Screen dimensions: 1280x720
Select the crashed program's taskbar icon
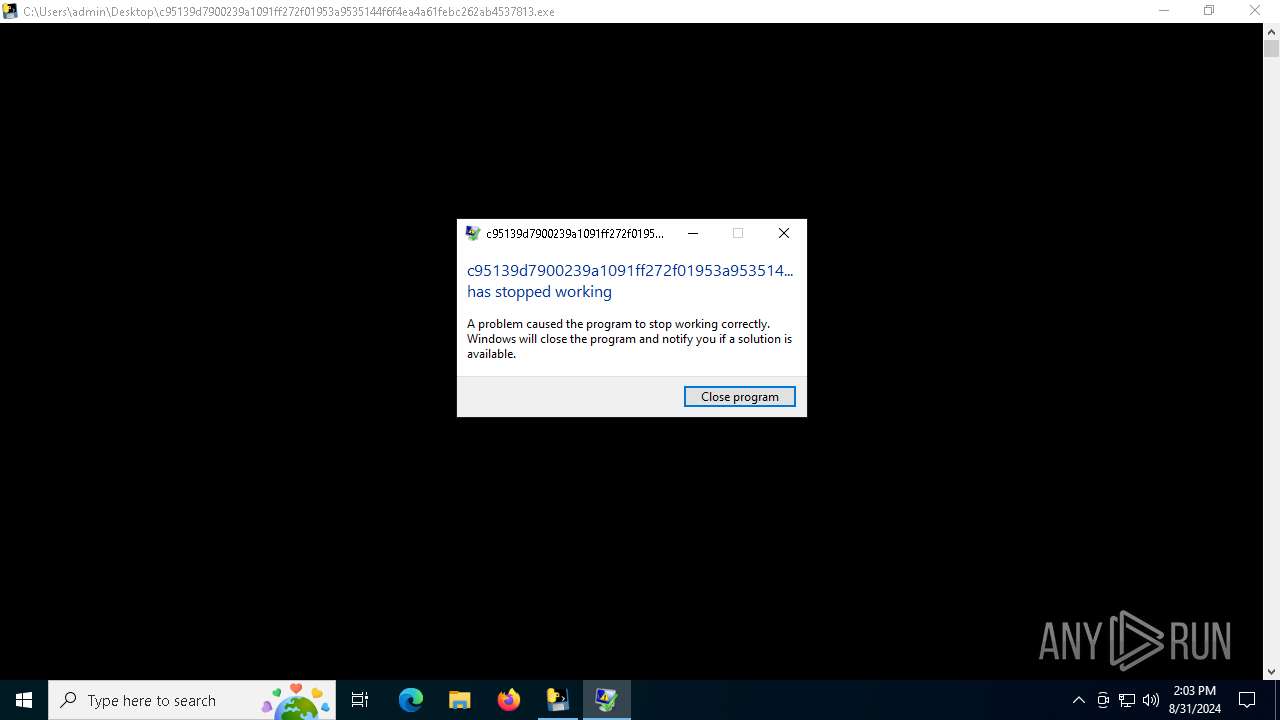pyautogui.click(x=606, y=700)
